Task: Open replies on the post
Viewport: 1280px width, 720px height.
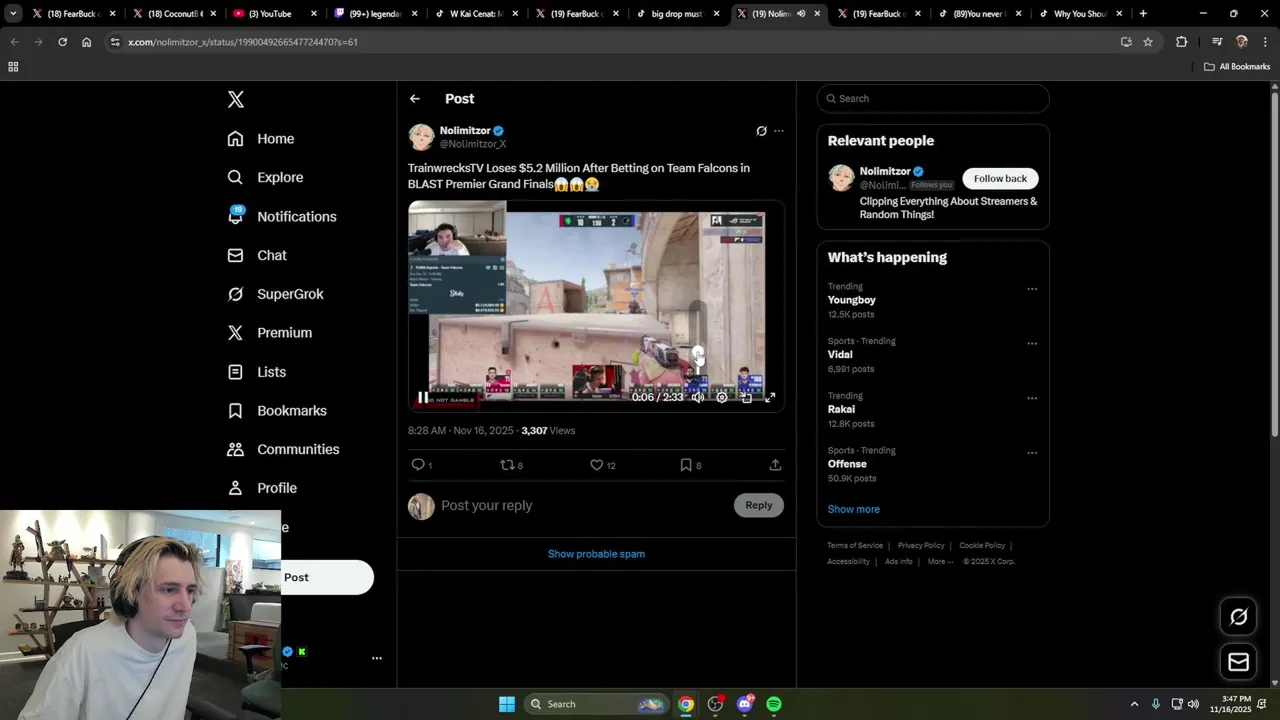Action: pos(422,465)
